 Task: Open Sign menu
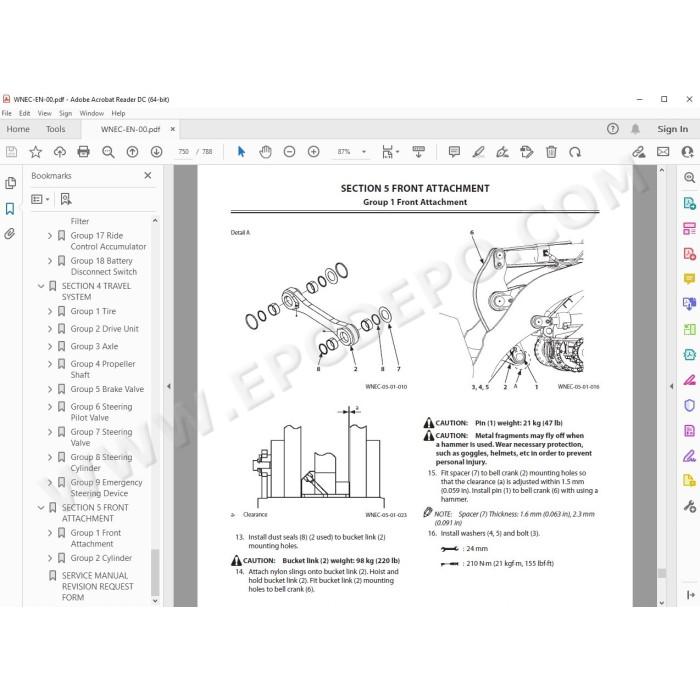[65, 113]
